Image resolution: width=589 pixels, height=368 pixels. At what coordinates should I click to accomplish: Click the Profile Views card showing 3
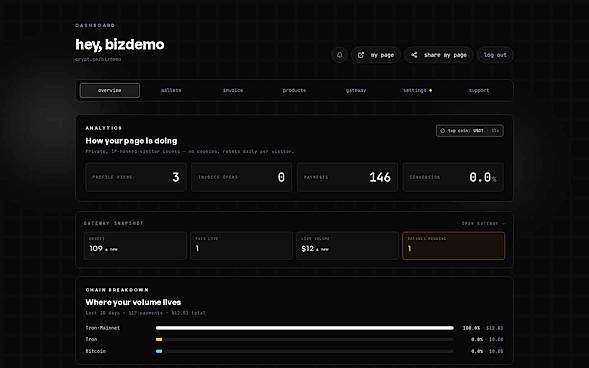pos(136,177)
